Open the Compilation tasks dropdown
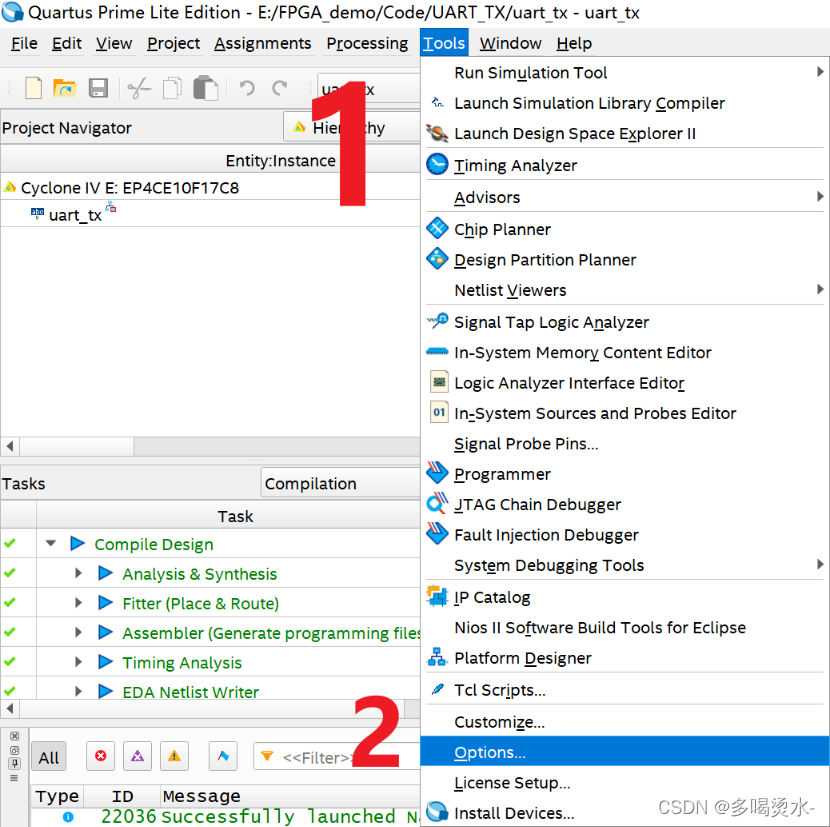830x827 pixels. [340, 483]
